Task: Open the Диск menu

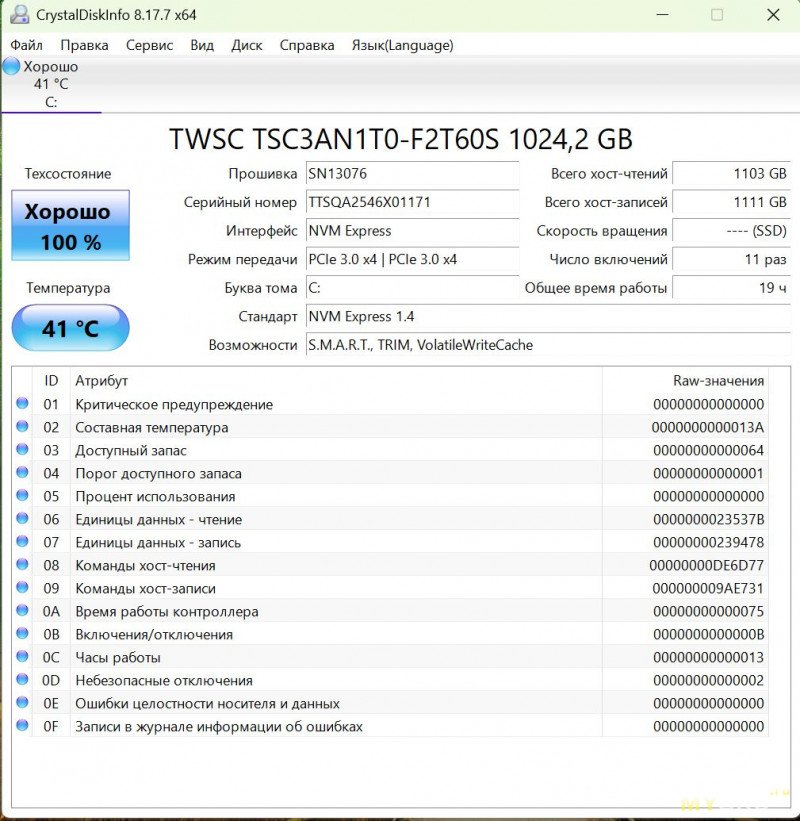Action: tap(247, 46)
